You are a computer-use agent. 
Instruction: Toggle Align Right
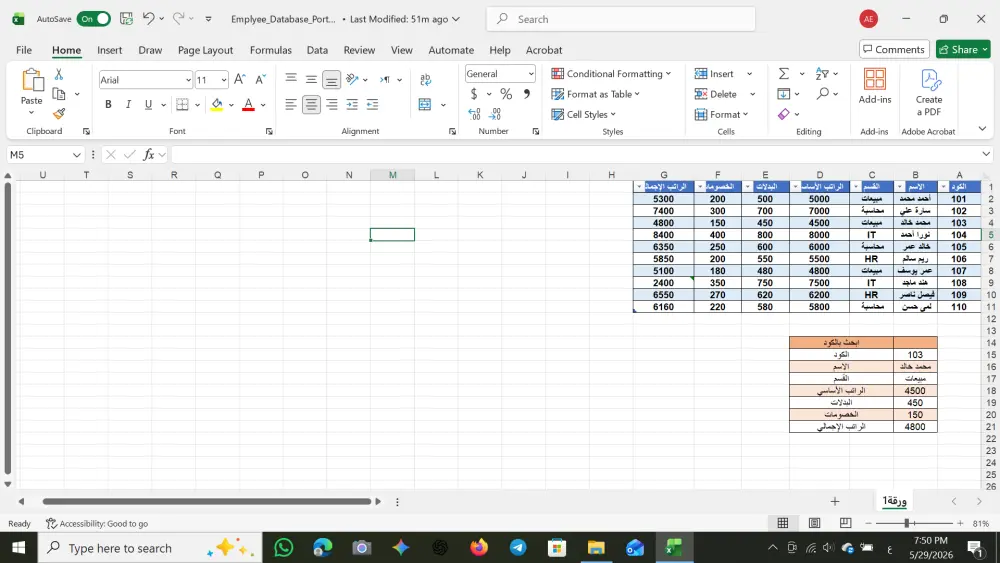click(x=332, y=105)
